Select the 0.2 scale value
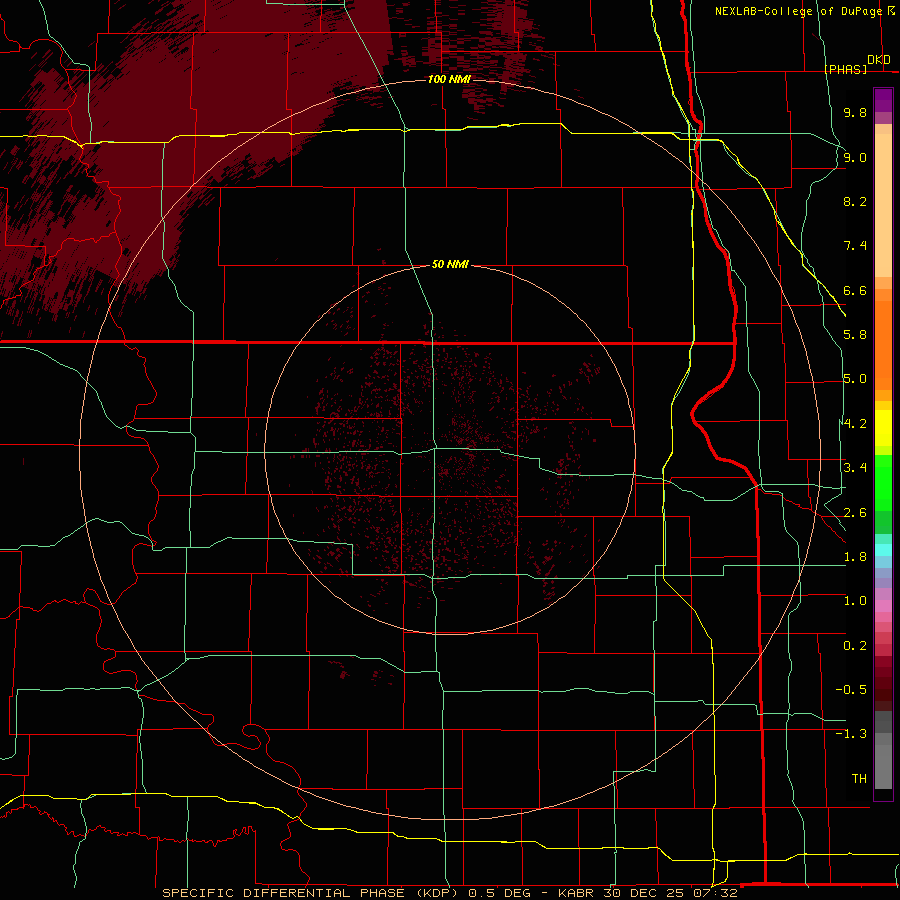 [855, 646]
